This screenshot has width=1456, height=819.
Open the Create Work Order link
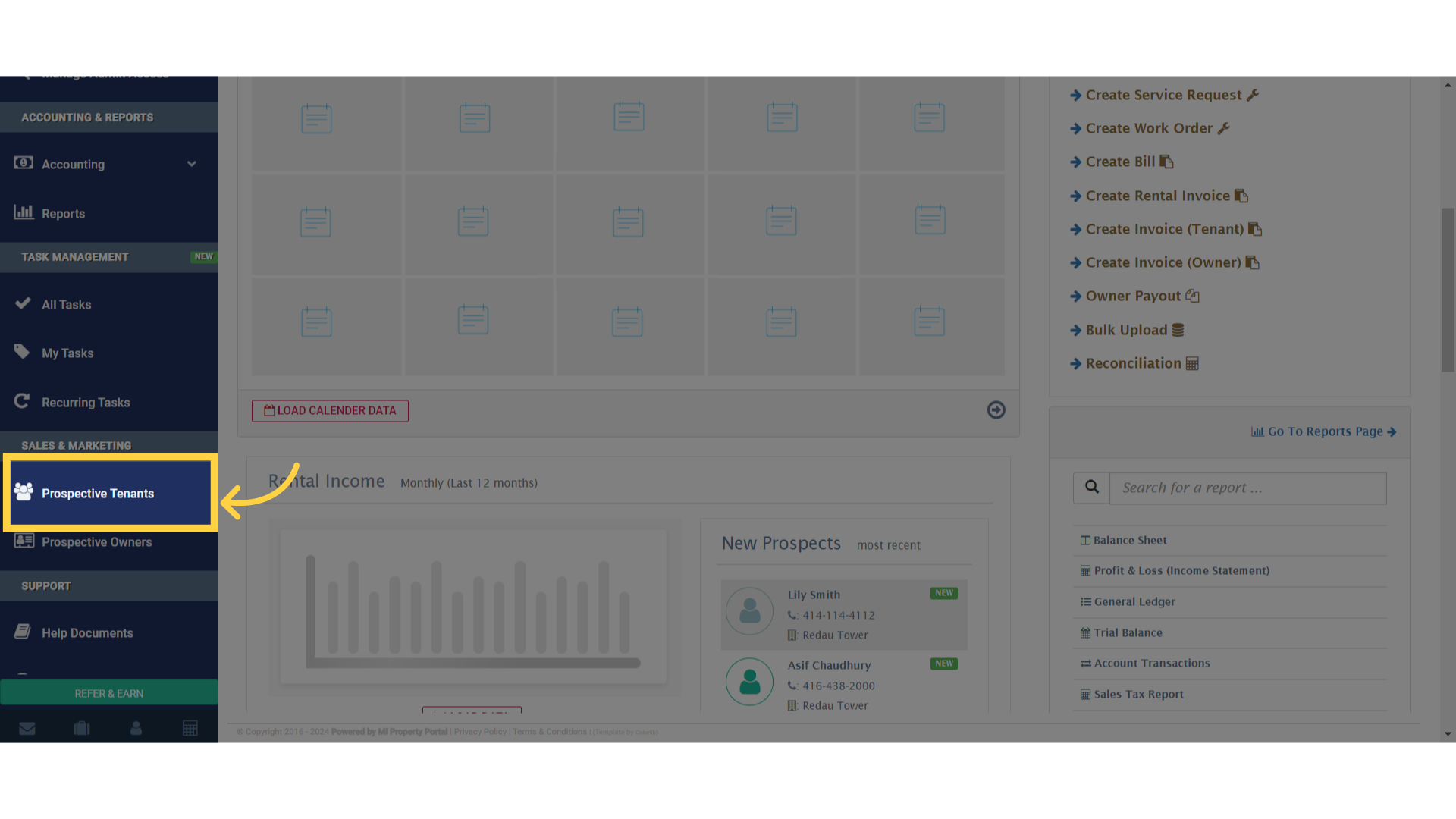pyautogui.click(x=1148, y=128)
